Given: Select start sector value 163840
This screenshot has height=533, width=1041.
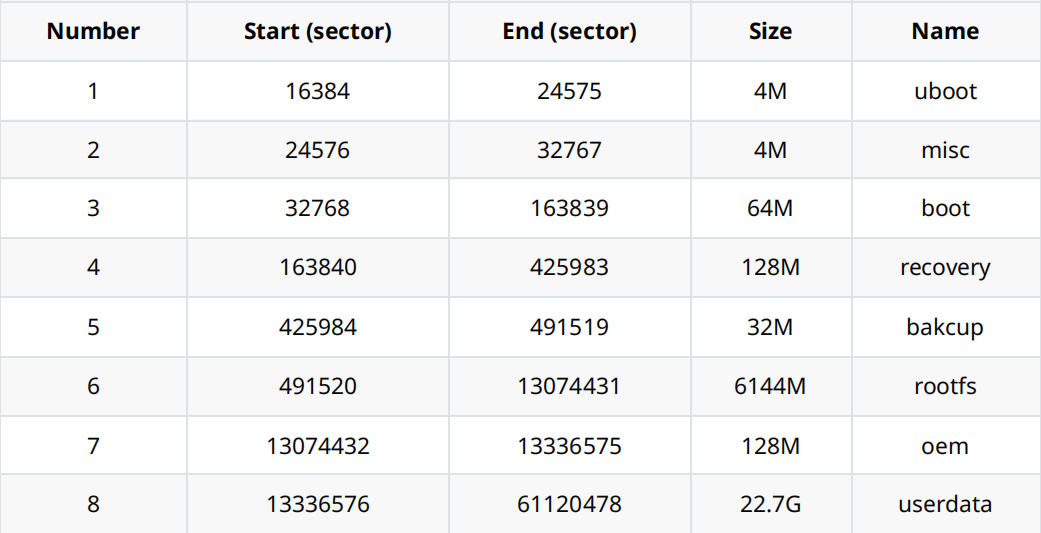Looking at the screenshot, I should (317, 267).
